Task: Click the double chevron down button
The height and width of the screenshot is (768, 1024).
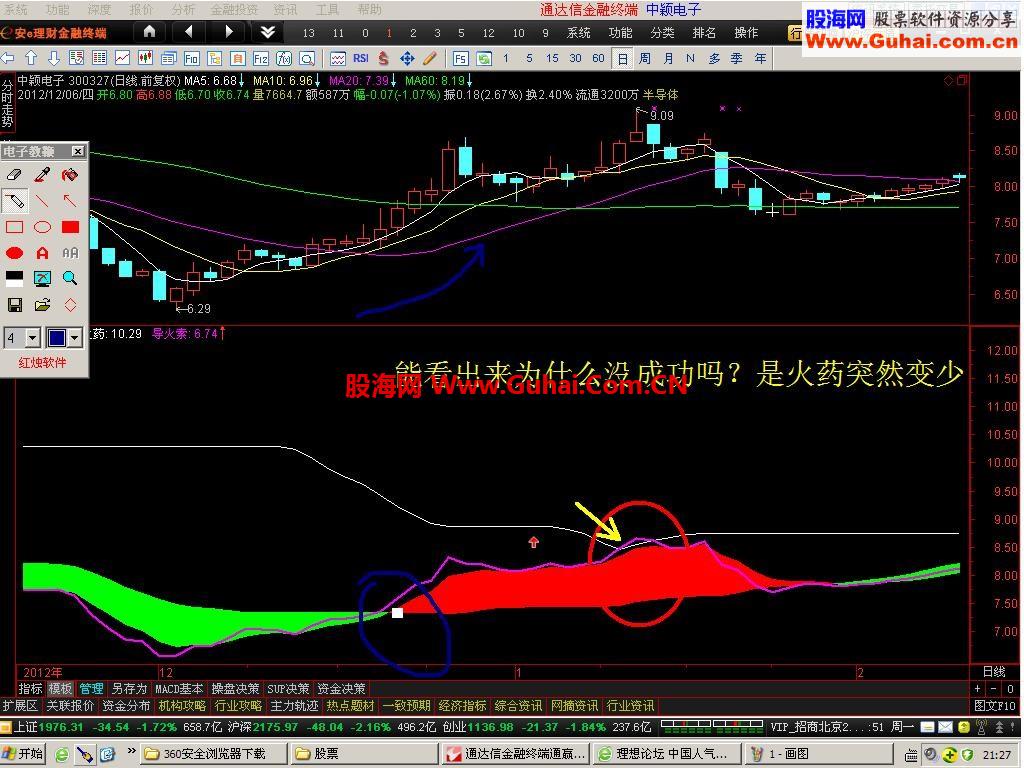Action: [268, 31]
